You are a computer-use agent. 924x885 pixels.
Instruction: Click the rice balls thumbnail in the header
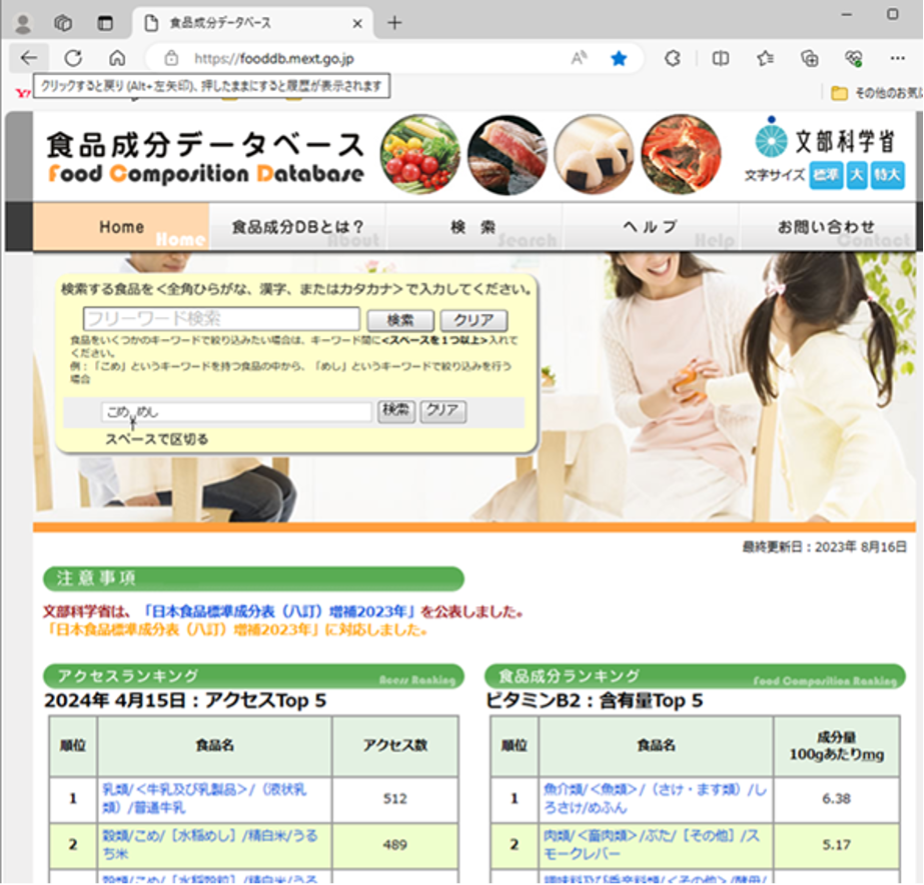pyautogui.click(x=594, y=154)
